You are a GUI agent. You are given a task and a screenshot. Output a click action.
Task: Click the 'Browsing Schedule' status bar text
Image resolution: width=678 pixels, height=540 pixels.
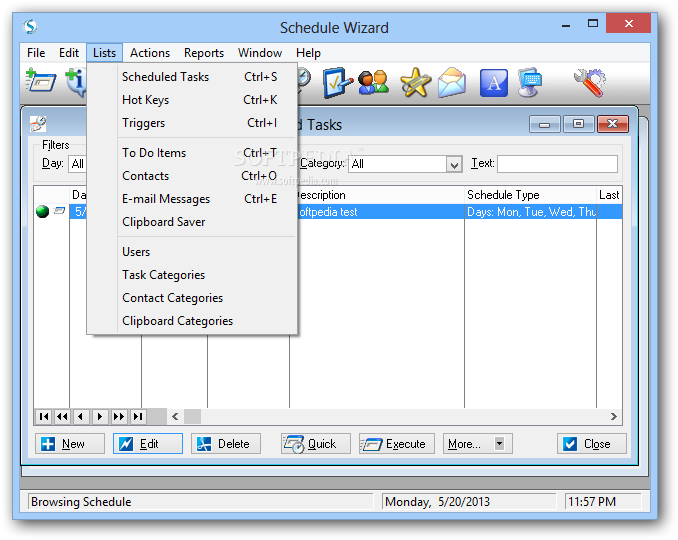coord(81,502)
